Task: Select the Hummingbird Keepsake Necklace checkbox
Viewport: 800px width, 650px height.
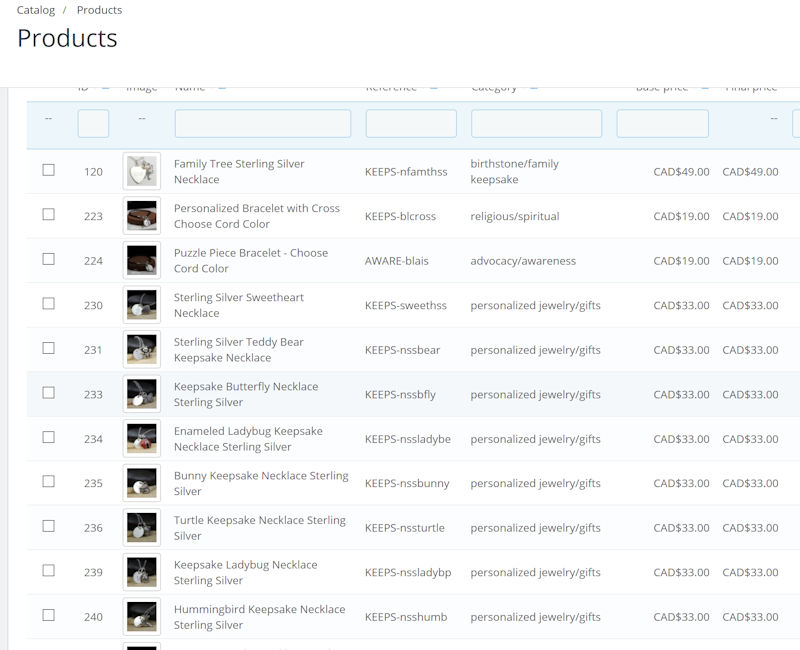Action: pyautogui.click(x=48, y=615)
